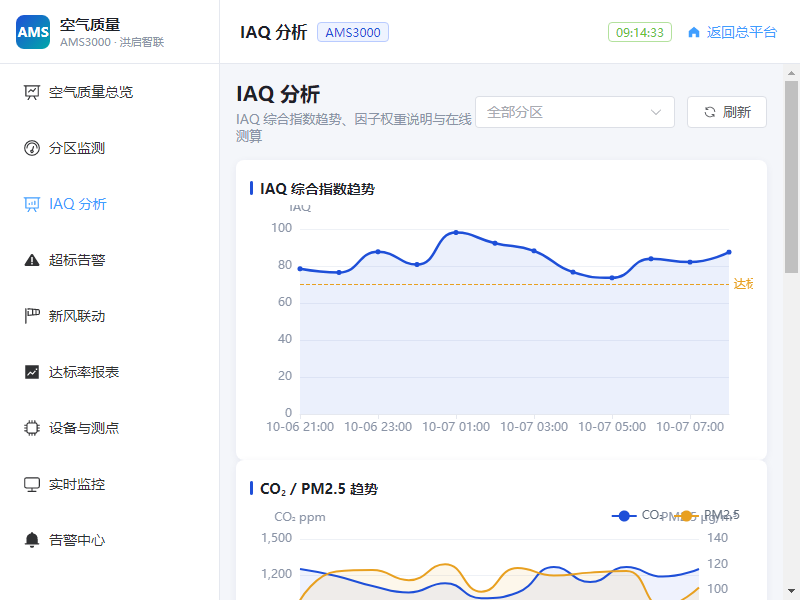Click the 空气质量总览 sidebar icon
Viewport: 800px width, 600px height.
point(32,92)
